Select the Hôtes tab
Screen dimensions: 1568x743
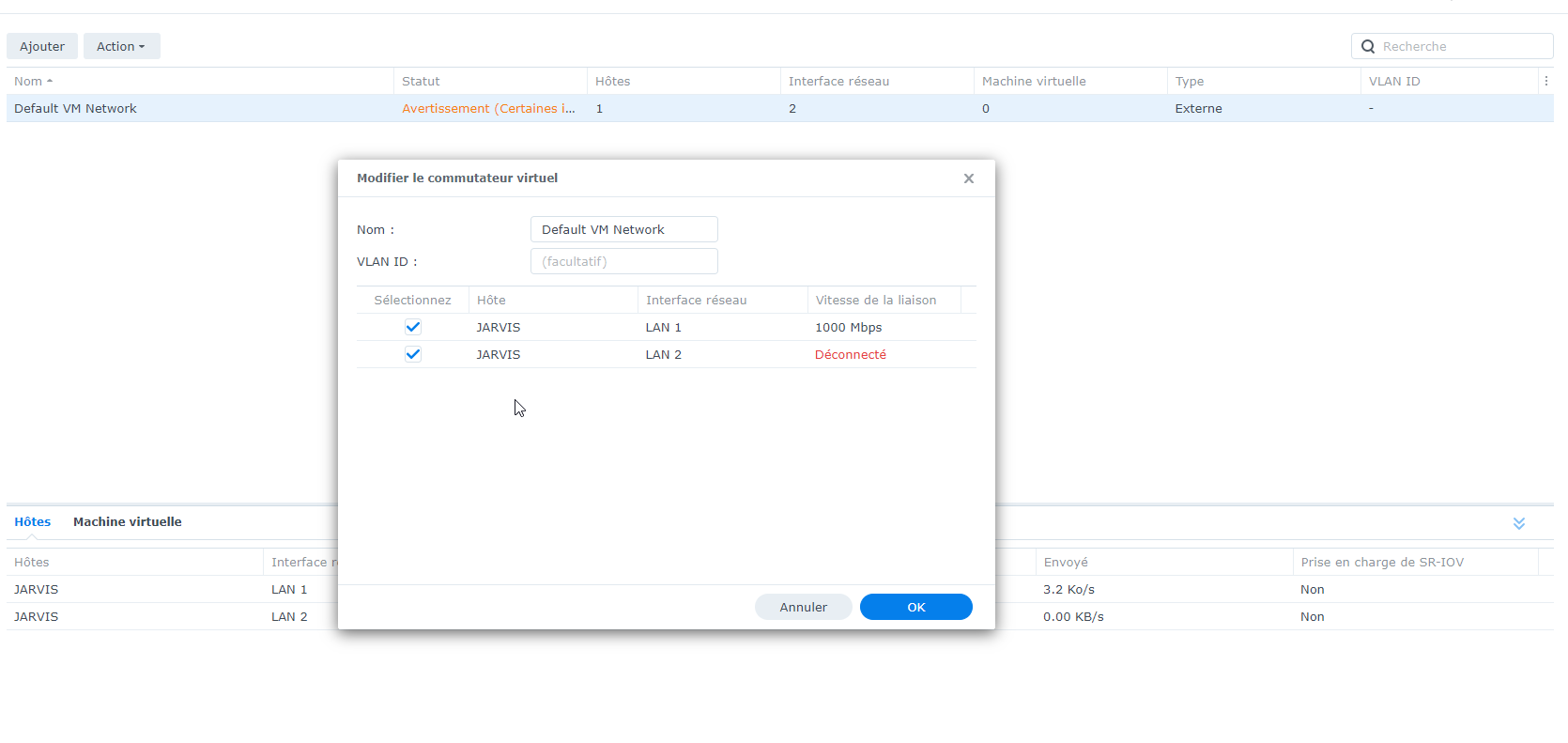[x=33, y=522]
